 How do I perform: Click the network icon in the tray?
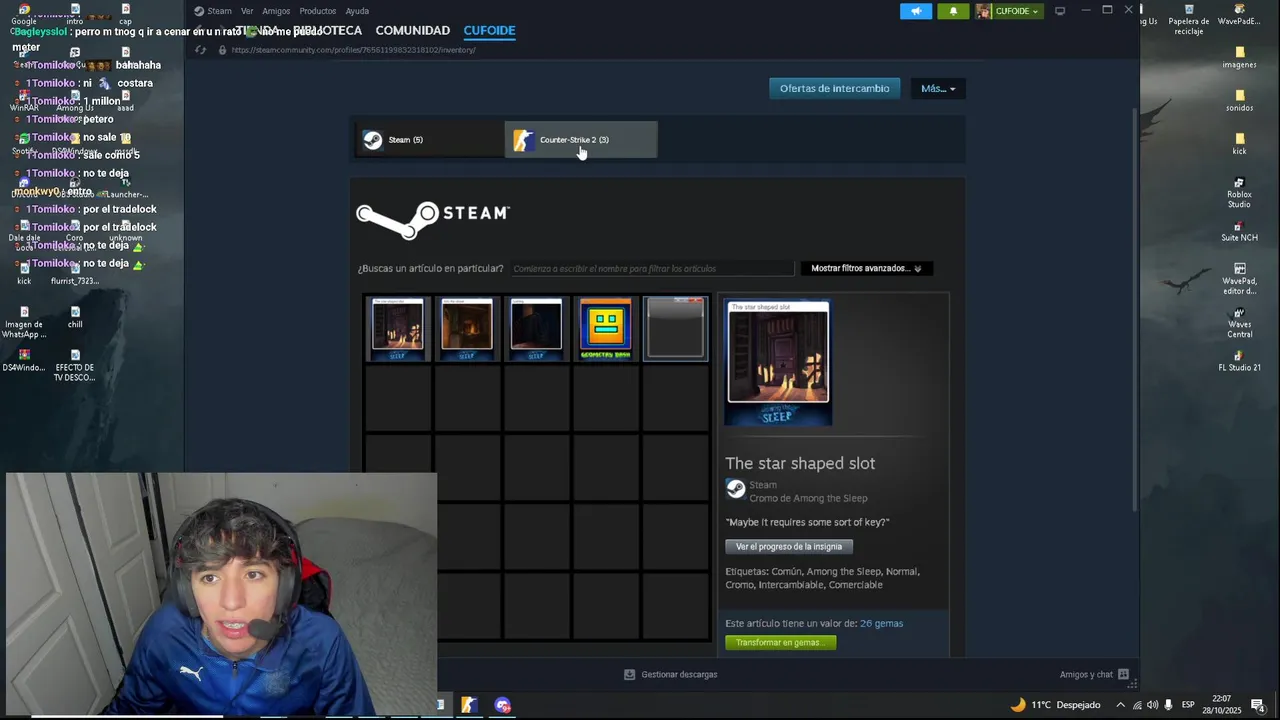coord(1137,705)
